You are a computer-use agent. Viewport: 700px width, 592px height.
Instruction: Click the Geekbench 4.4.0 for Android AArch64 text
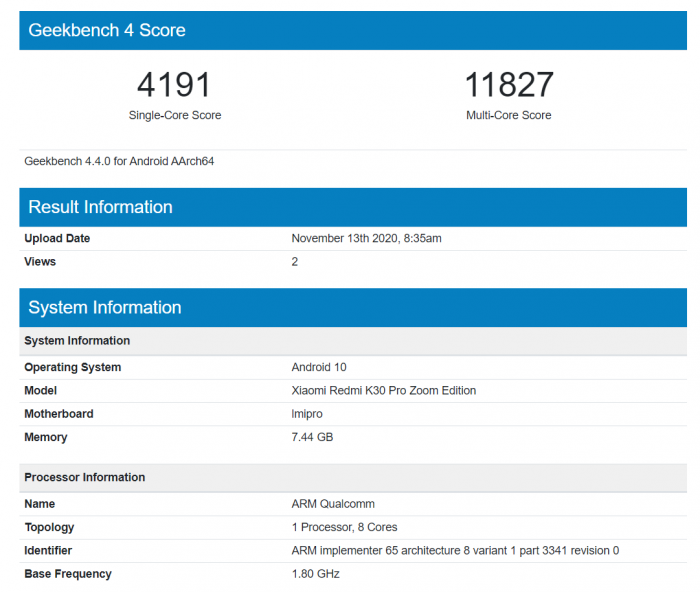(x=119, y=161)
